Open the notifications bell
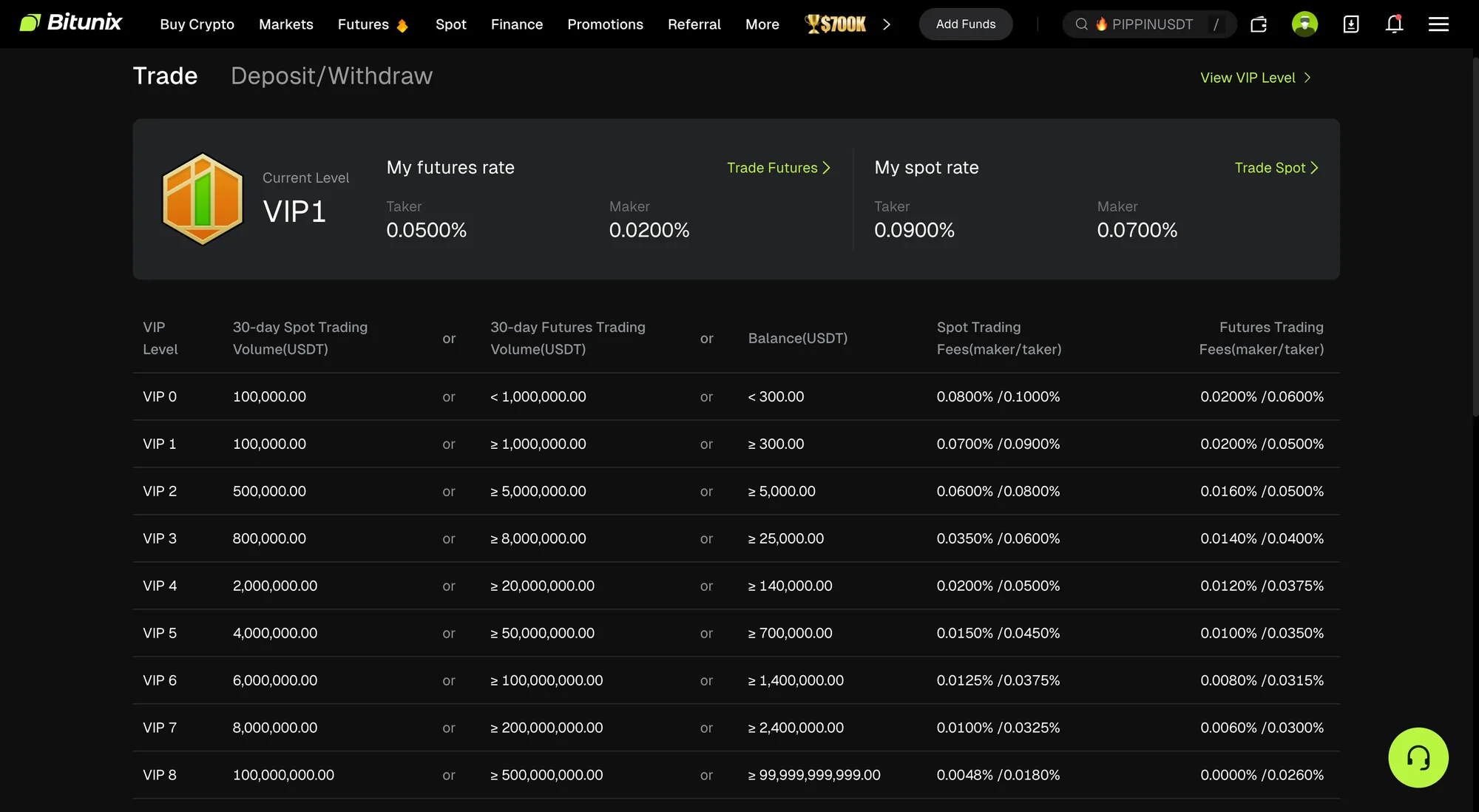1479x812 pixels. tap(1394, 24)
